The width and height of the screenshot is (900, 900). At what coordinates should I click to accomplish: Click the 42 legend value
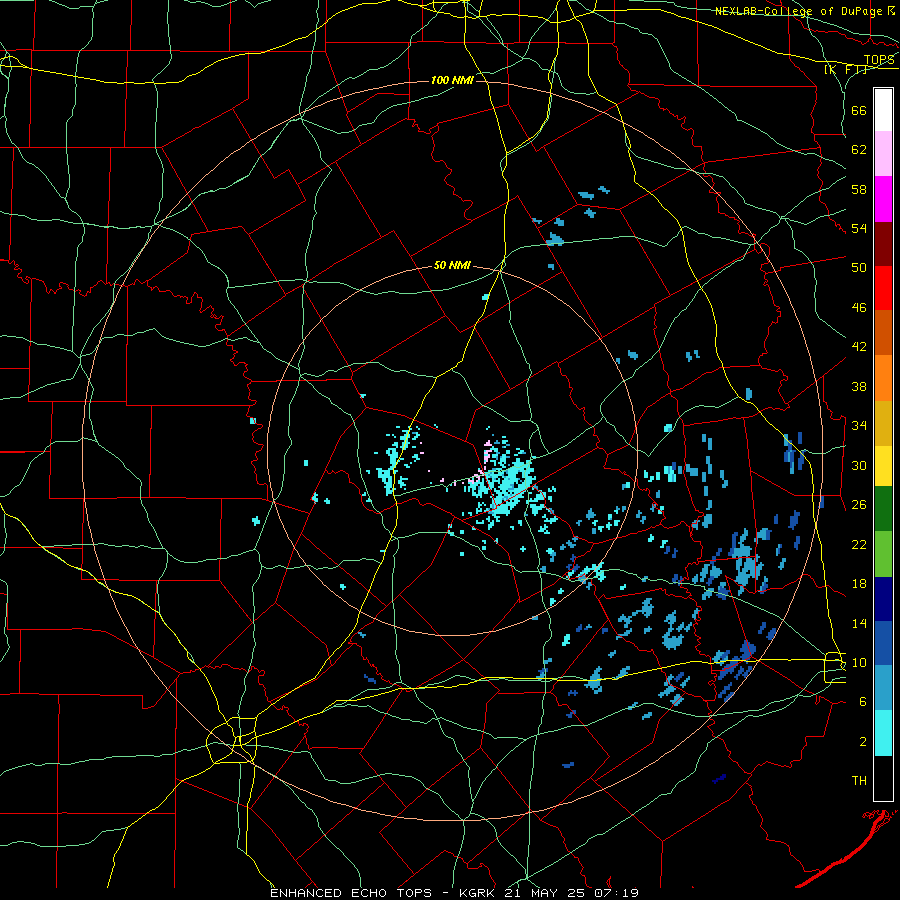859,347
